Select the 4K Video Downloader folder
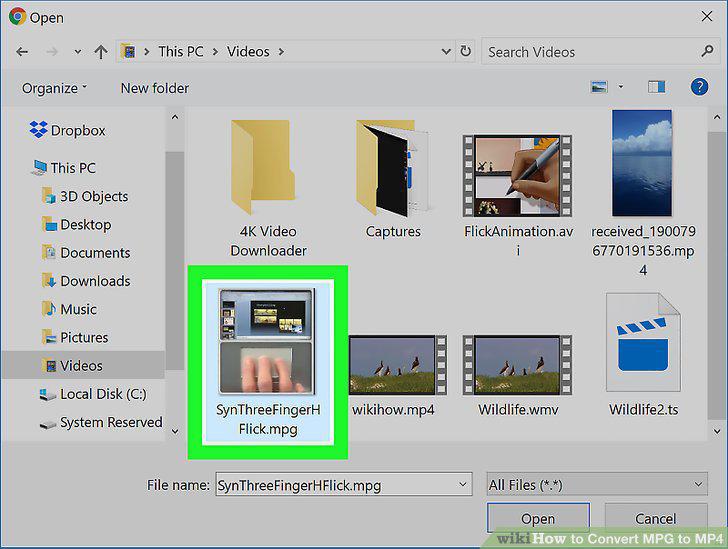This screenshot has height=549, width=728. pyautogui.click(x=268, y=188)
